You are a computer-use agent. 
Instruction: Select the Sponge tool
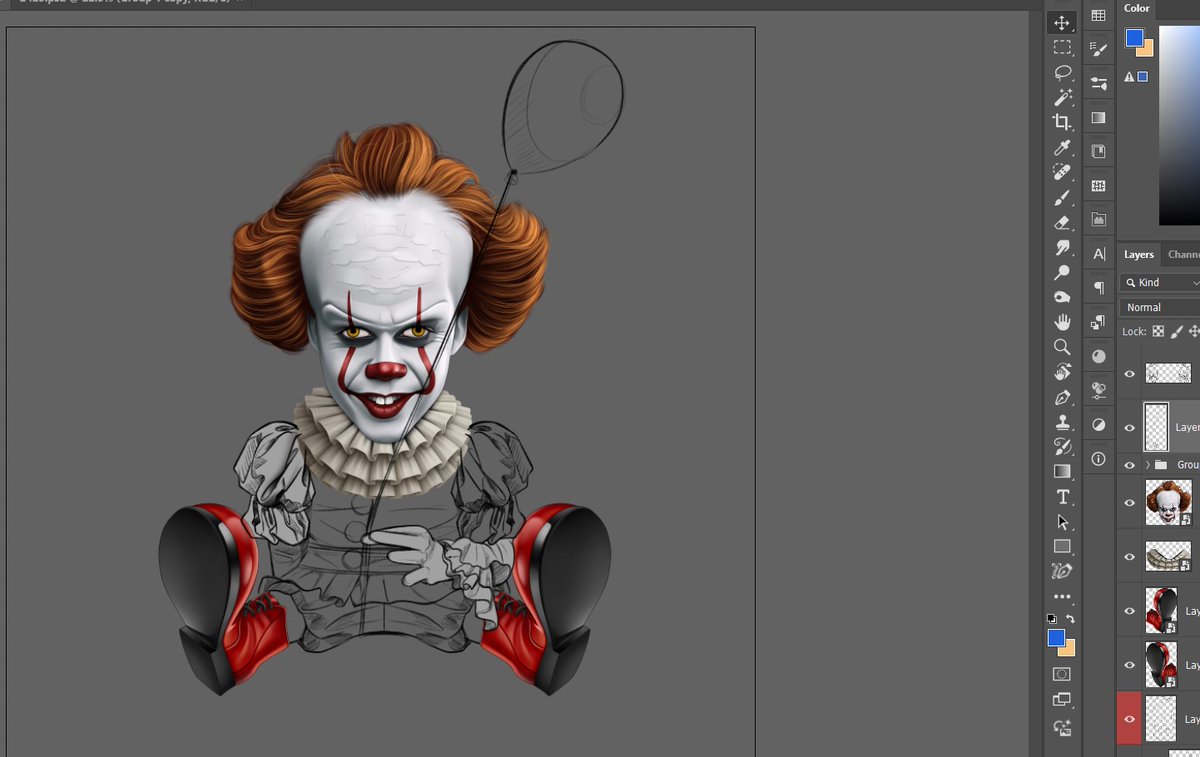[x=1062, y=297]
